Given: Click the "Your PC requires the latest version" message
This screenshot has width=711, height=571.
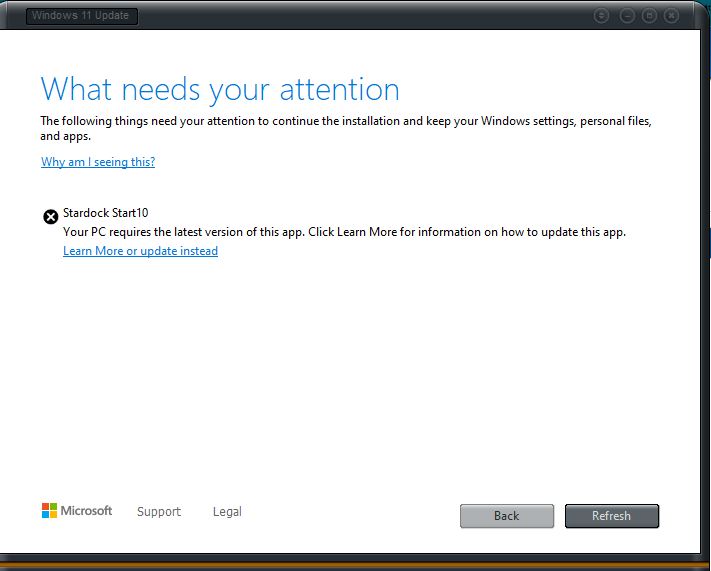Looking at the screenshot, I should pos(344,232).
